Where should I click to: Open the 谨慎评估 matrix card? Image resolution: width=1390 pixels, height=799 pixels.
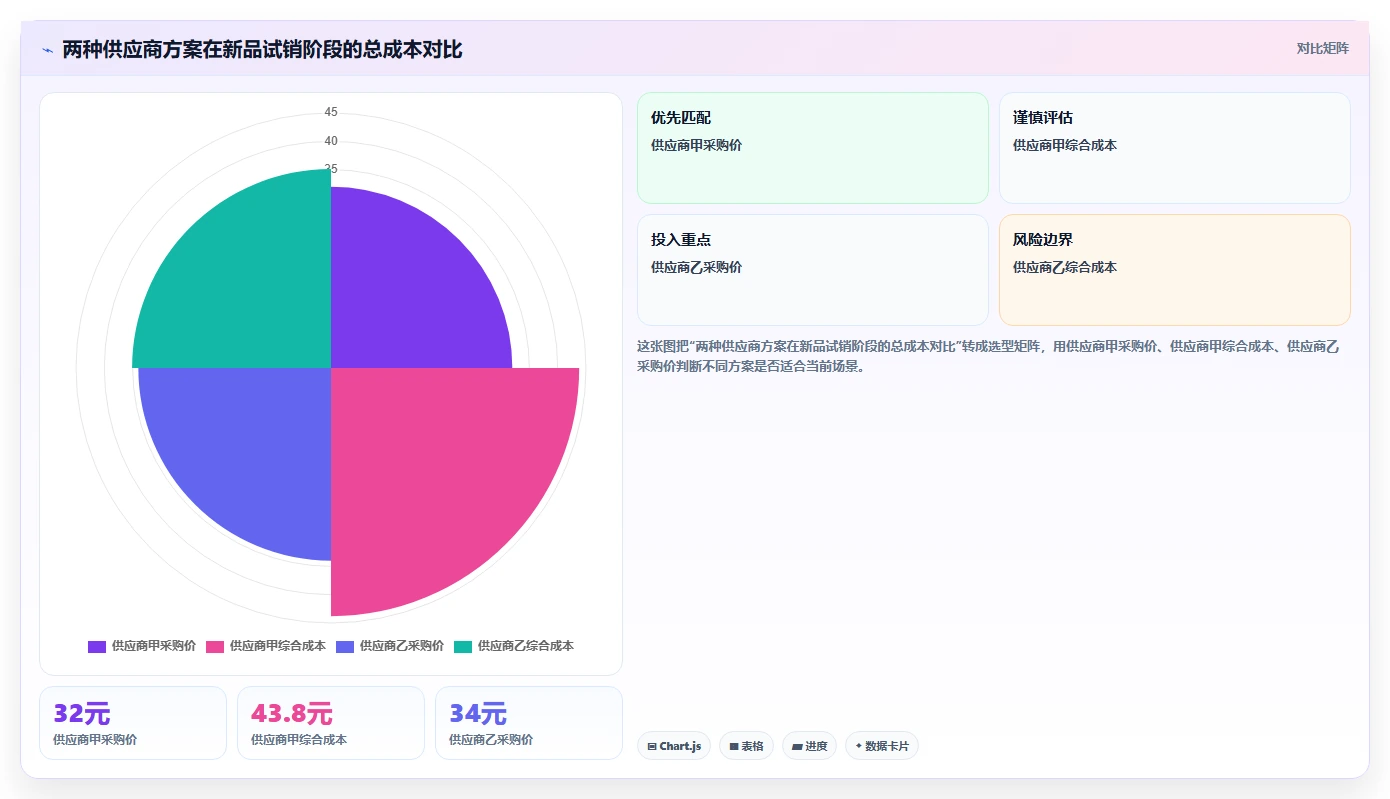coord(1174,148)
